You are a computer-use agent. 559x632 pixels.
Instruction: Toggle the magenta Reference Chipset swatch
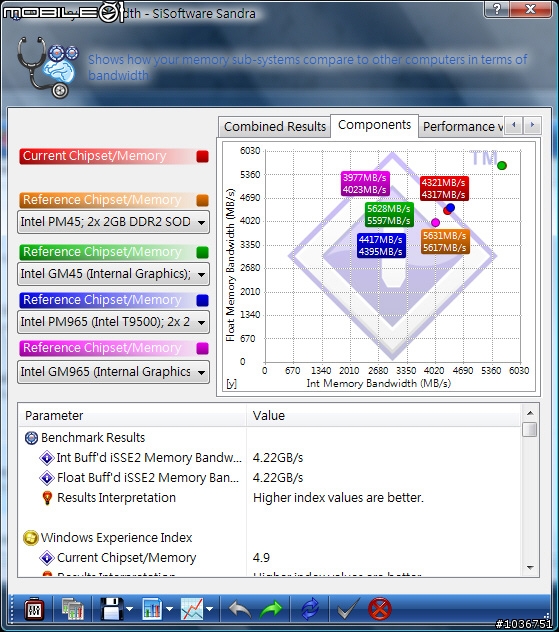(203, 348)
